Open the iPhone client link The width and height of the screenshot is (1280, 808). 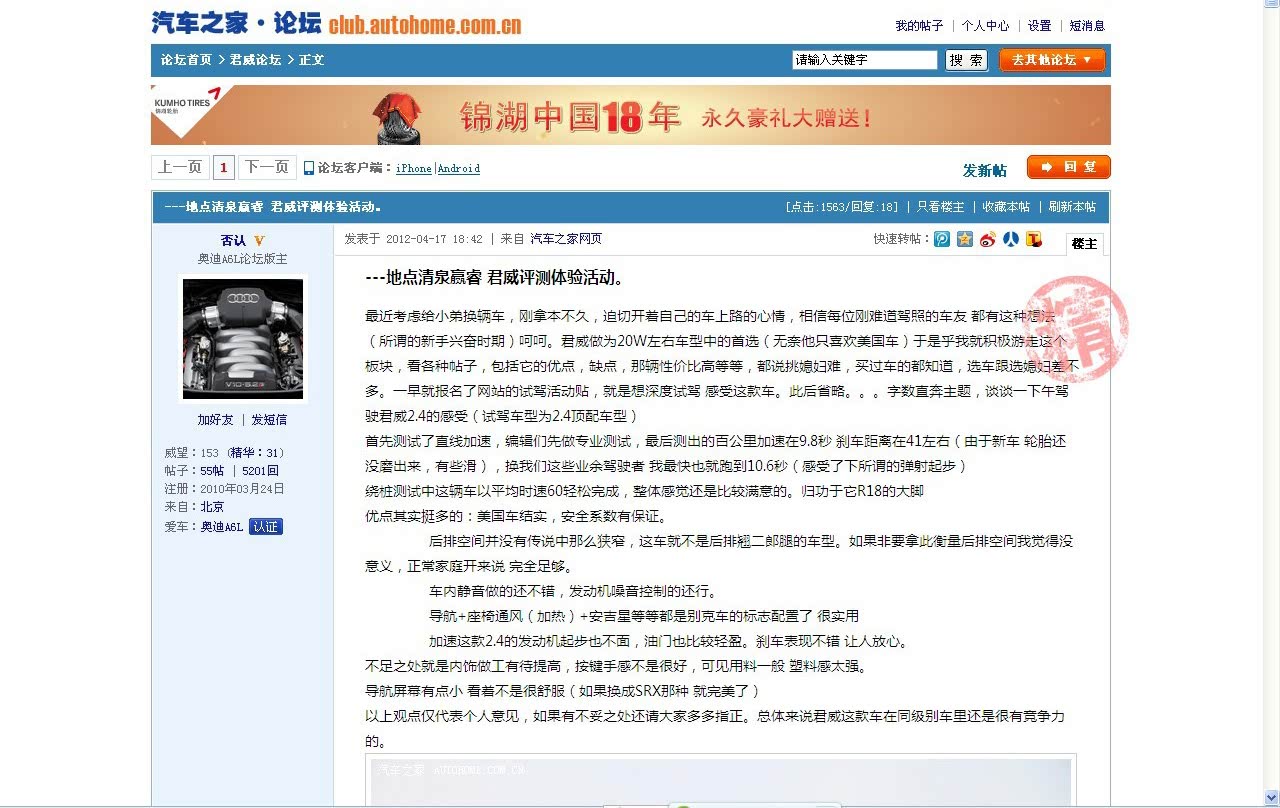(x=414, y=169)
